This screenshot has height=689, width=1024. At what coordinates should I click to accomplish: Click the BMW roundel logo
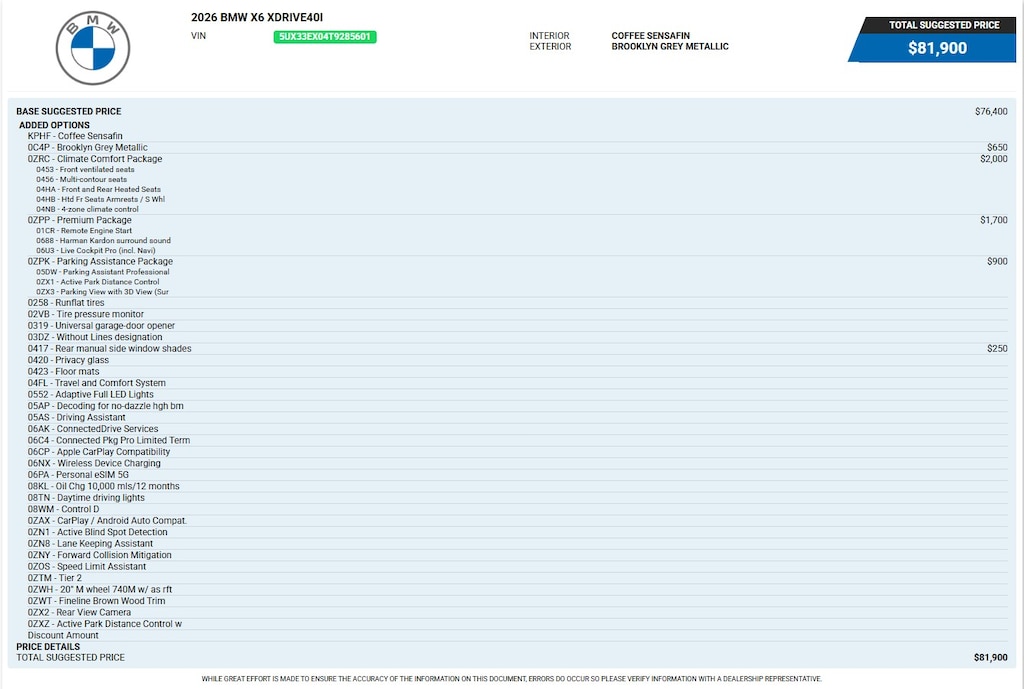93,48
